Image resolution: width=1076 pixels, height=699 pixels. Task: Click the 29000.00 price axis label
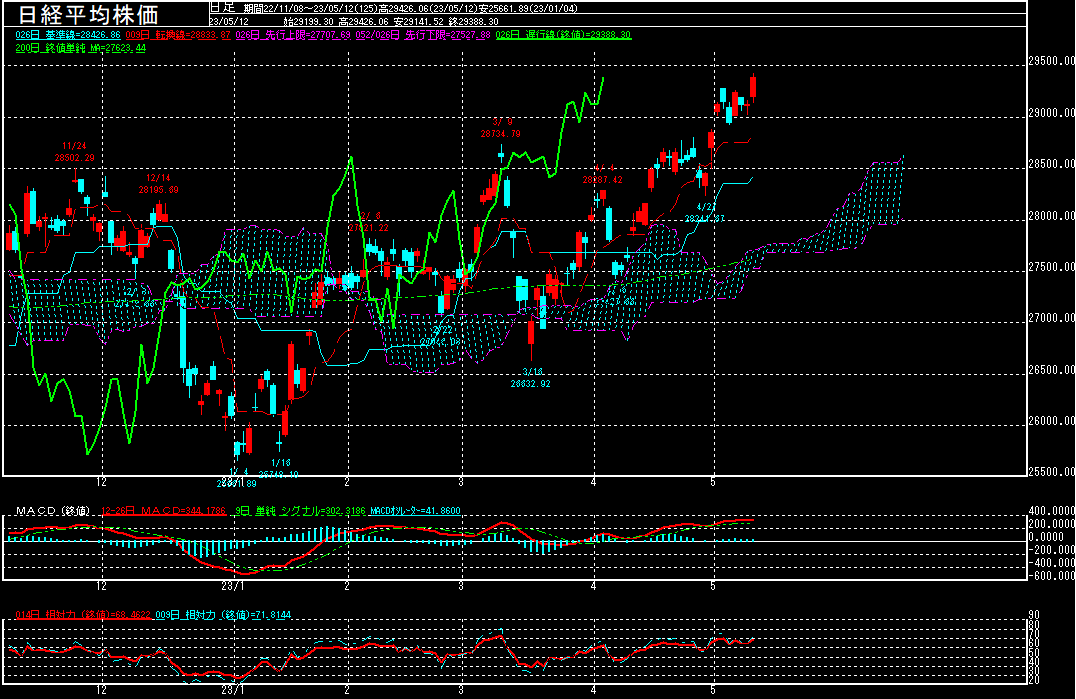click(x=1051, y=112)
